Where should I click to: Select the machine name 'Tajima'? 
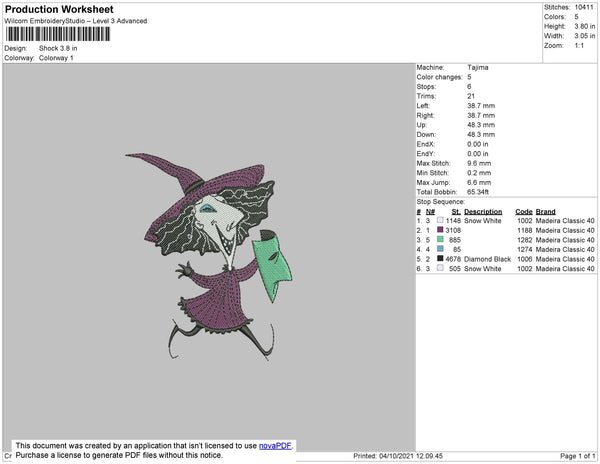pos(478,67)
